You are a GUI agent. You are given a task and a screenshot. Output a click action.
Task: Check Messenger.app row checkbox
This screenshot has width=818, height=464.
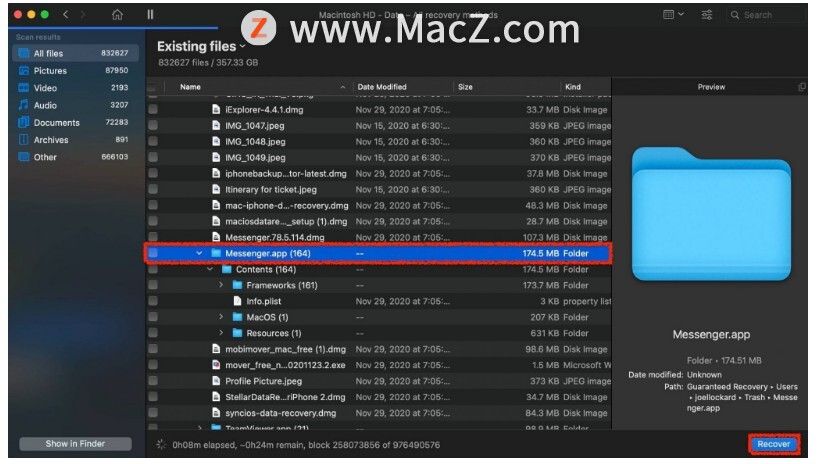[x=153, y=253]
